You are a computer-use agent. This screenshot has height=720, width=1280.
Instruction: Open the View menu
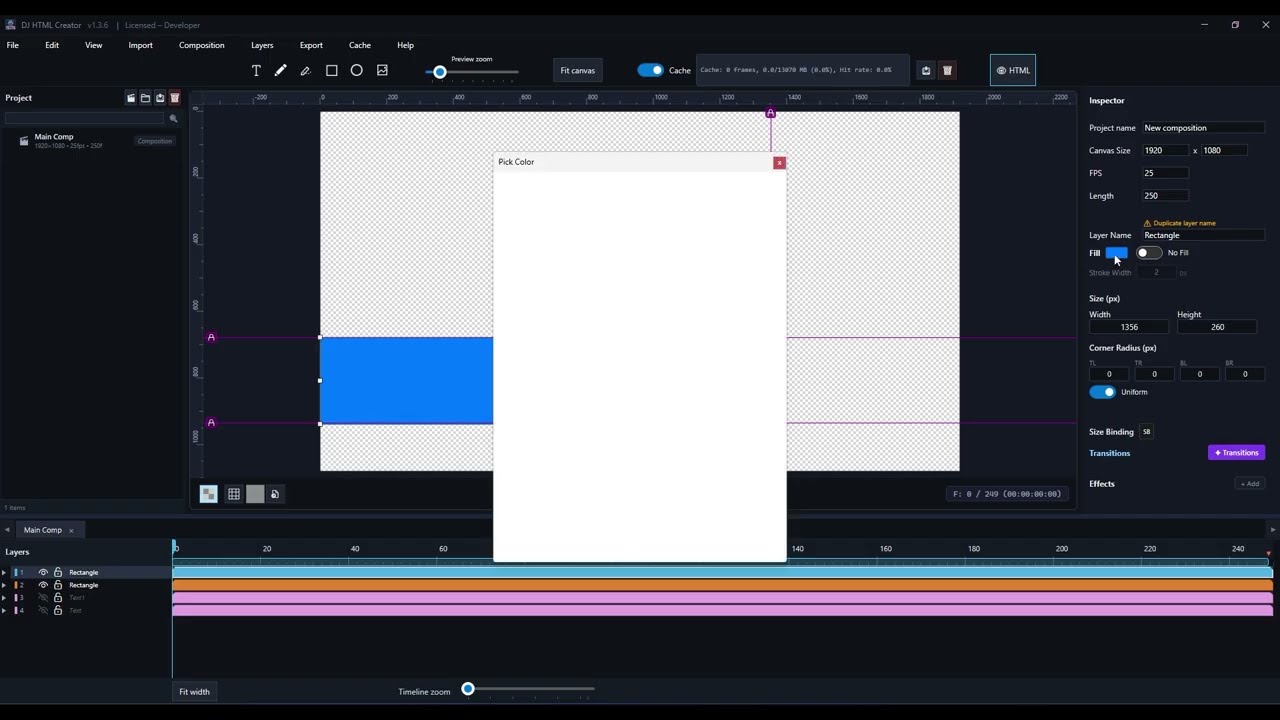(93, 45)
